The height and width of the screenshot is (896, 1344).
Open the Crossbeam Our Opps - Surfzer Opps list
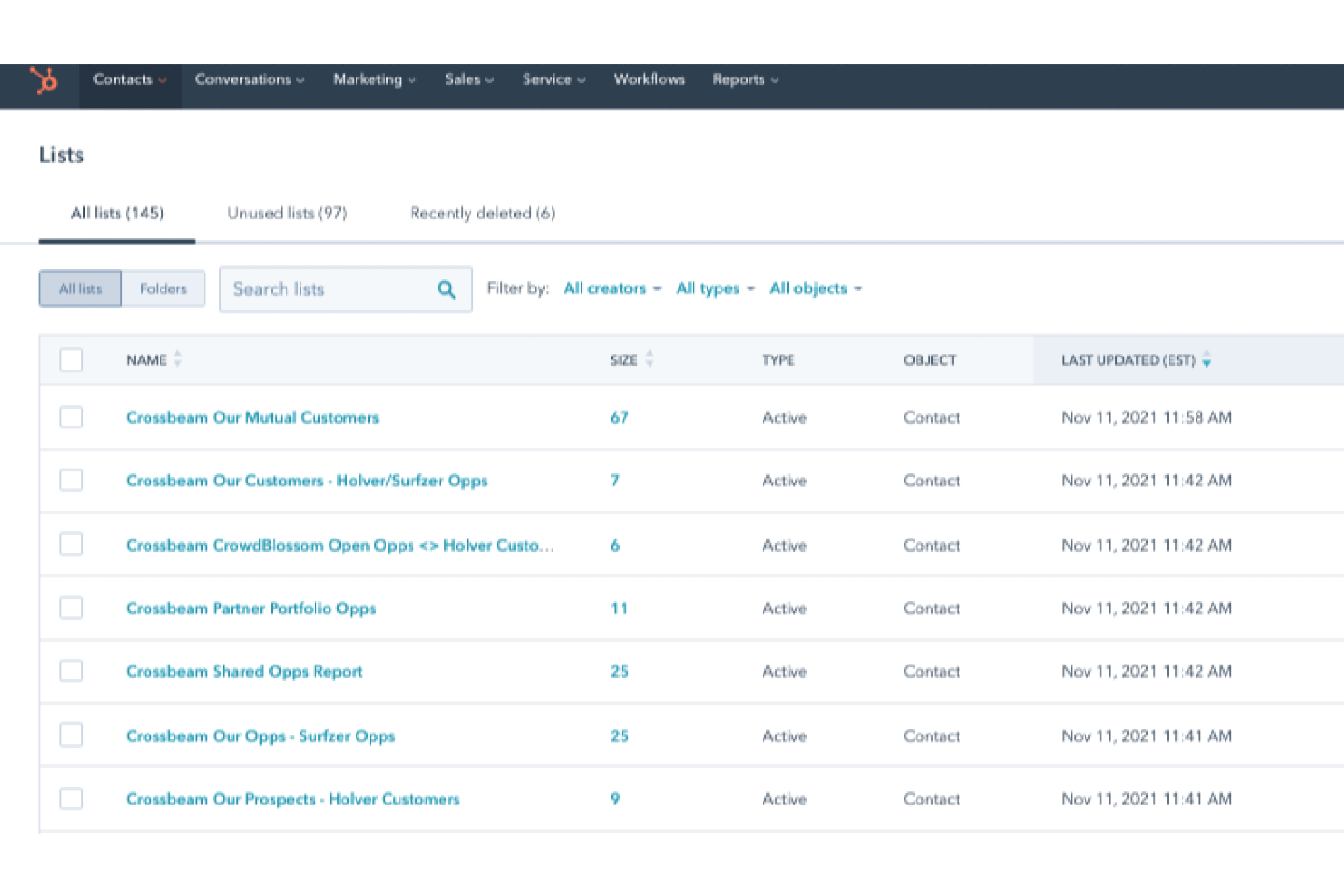[x=260, y=735]
